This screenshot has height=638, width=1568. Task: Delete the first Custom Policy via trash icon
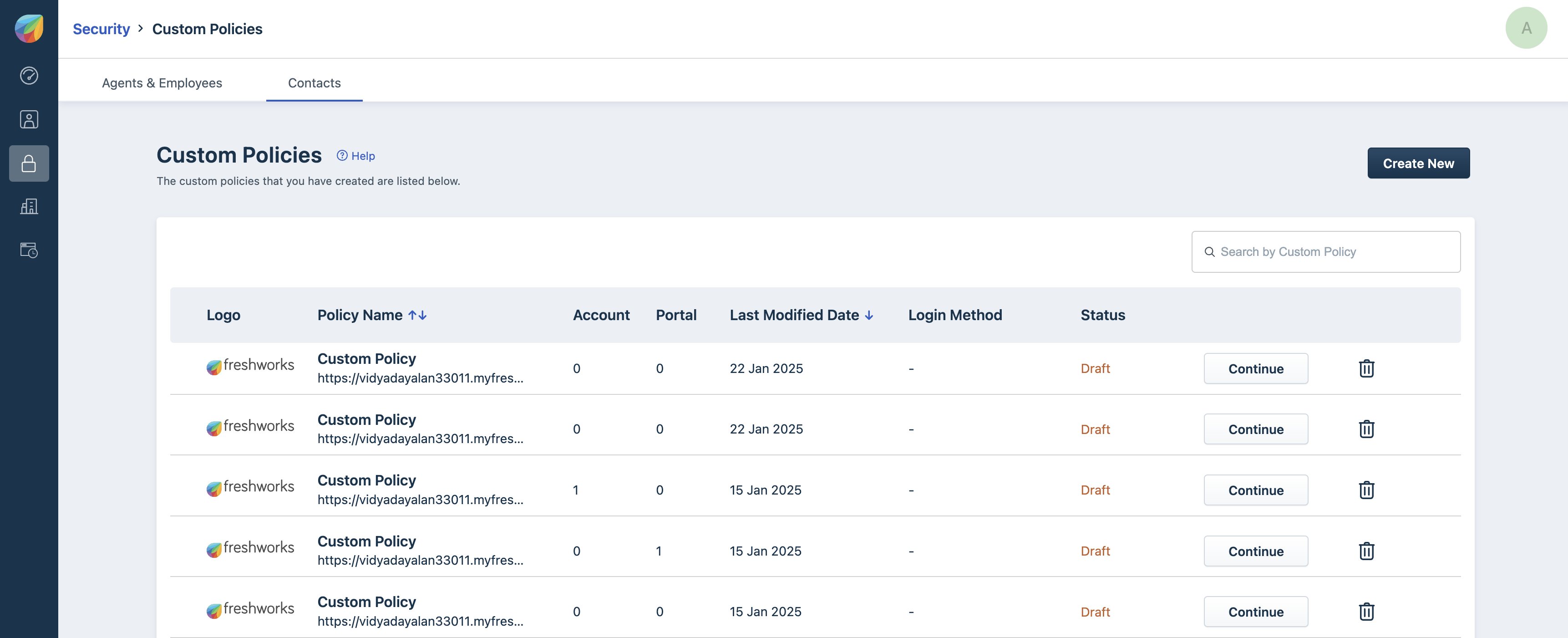pyautogui.click(x=1366, y=368)
